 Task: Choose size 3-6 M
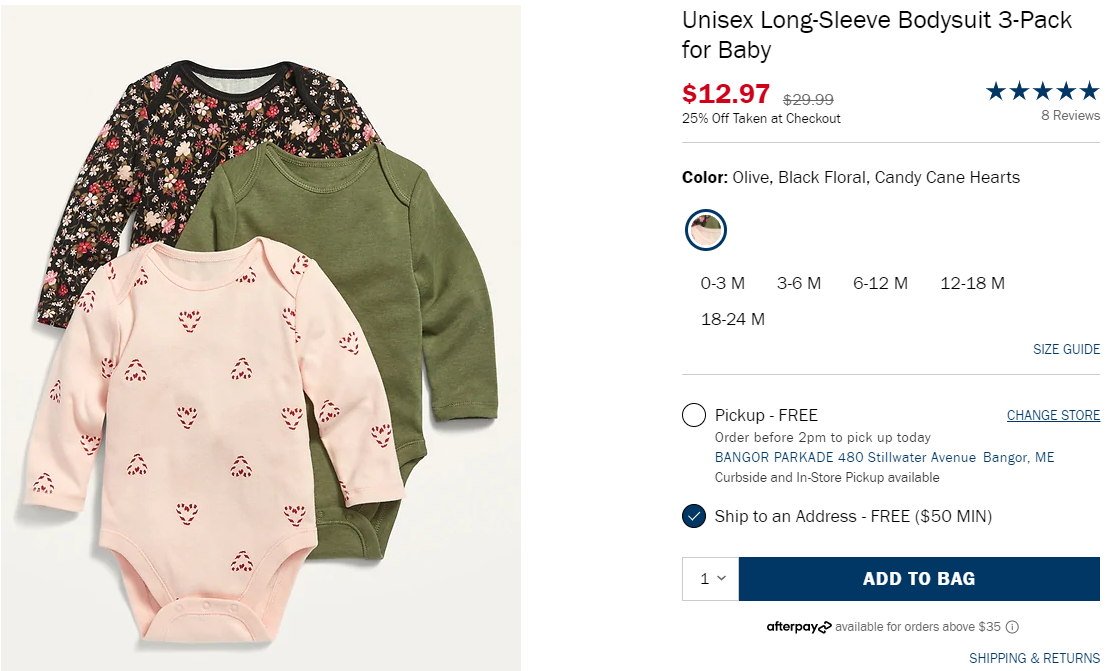pyautogui.click(x=799, y=283)
